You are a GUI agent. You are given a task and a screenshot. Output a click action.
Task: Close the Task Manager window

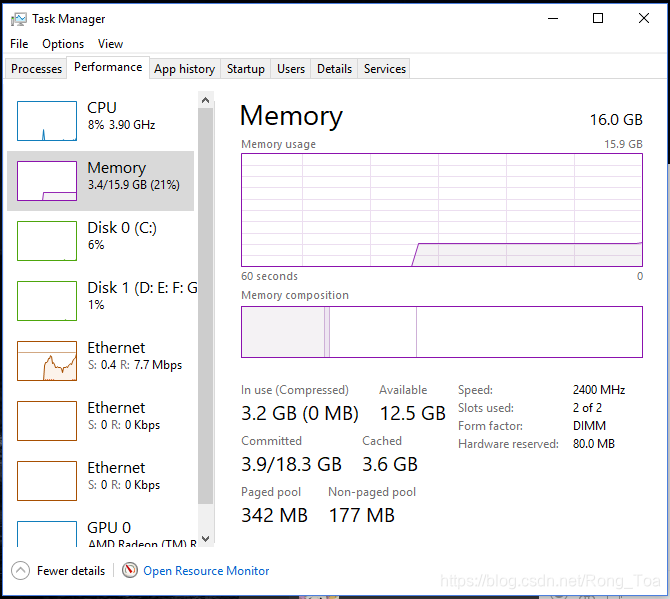[x=644, y=18]
